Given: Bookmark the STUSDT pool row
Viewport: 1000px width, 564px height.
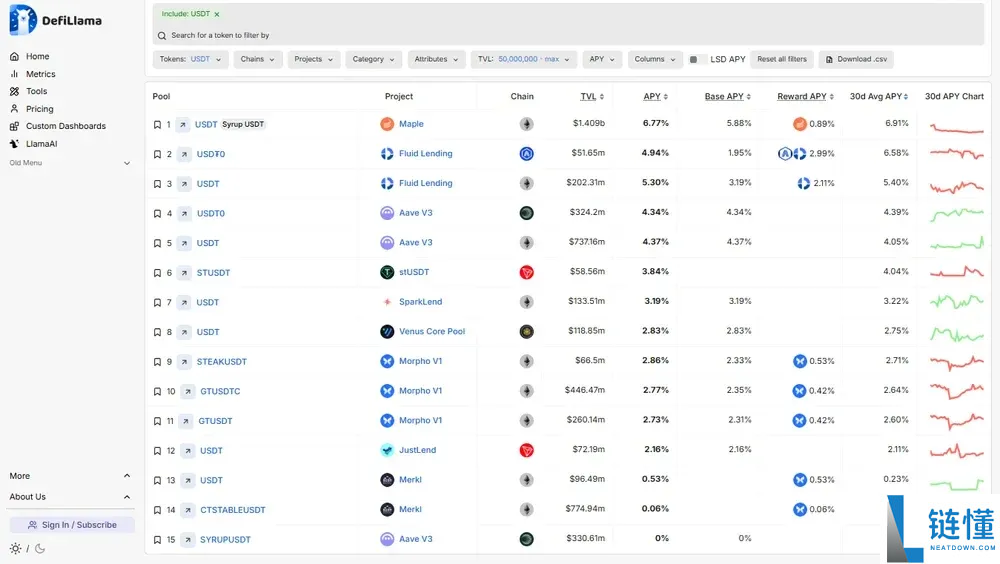Looking at the screenshot, I should point(157,272).
